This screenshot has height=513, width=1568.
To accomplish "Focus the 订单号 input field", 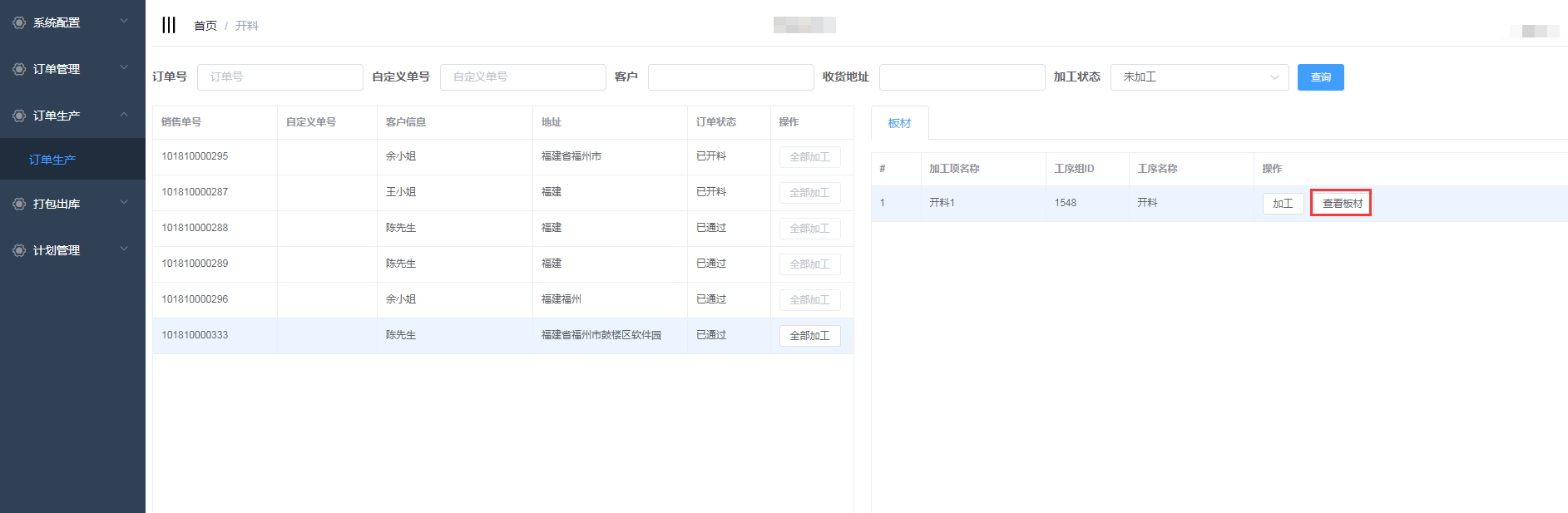I will tap(279, 77).
